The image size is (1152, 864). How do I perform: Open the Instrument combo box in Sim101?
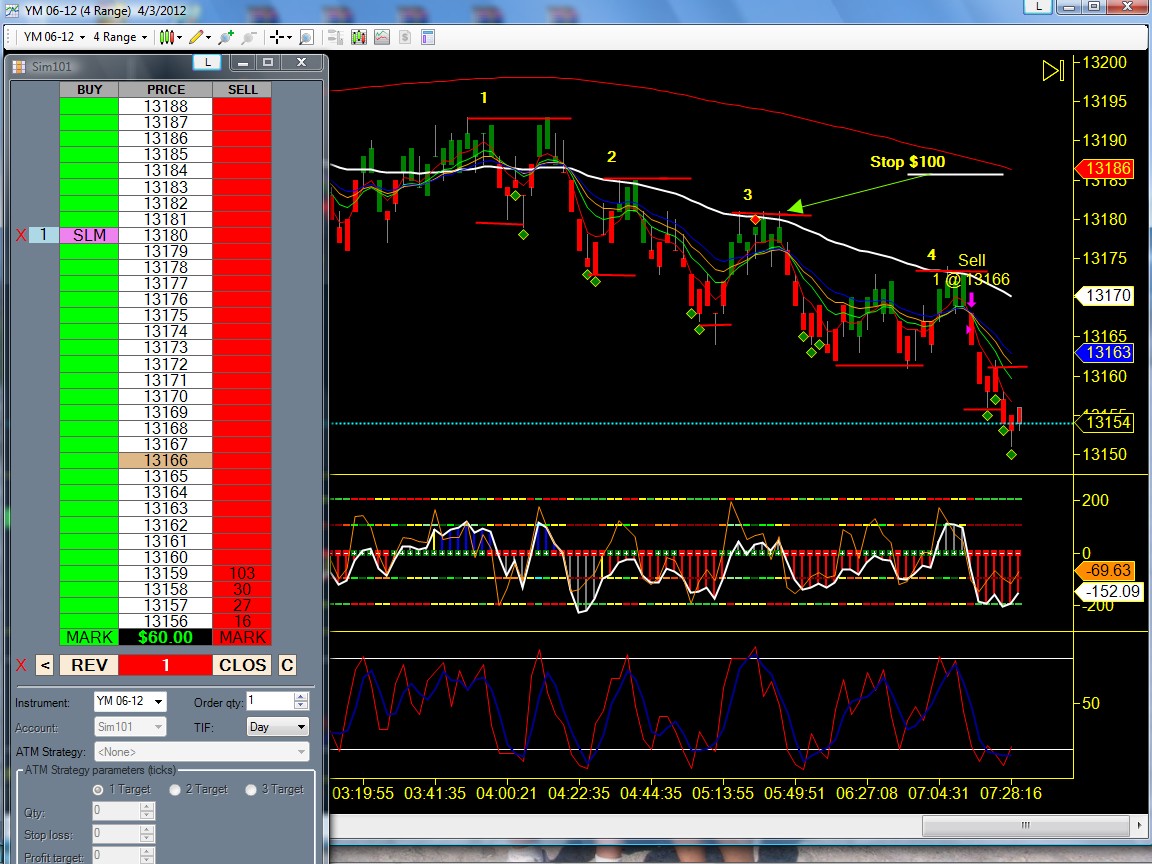point(130,702)
